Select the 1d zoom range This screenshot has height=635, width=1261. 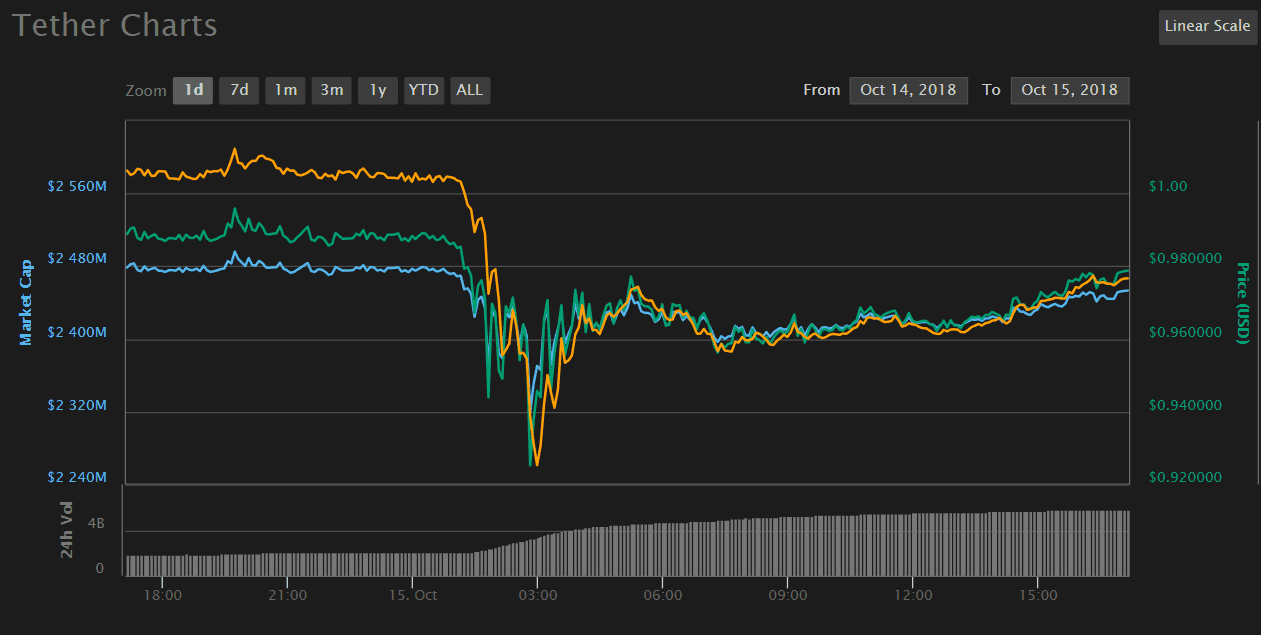(x=193, y=90)
